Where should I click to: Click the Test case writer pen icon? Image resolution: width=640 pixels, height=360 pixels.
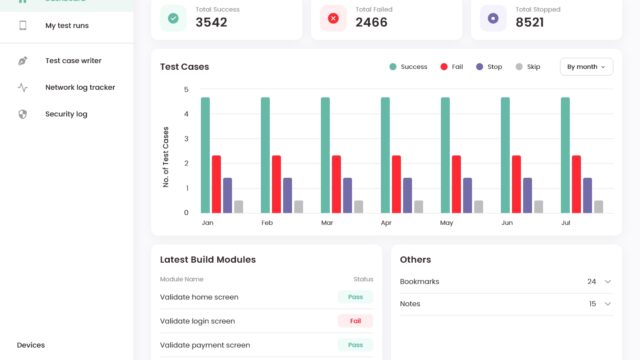pyautogui.click(x=22, y=61)
